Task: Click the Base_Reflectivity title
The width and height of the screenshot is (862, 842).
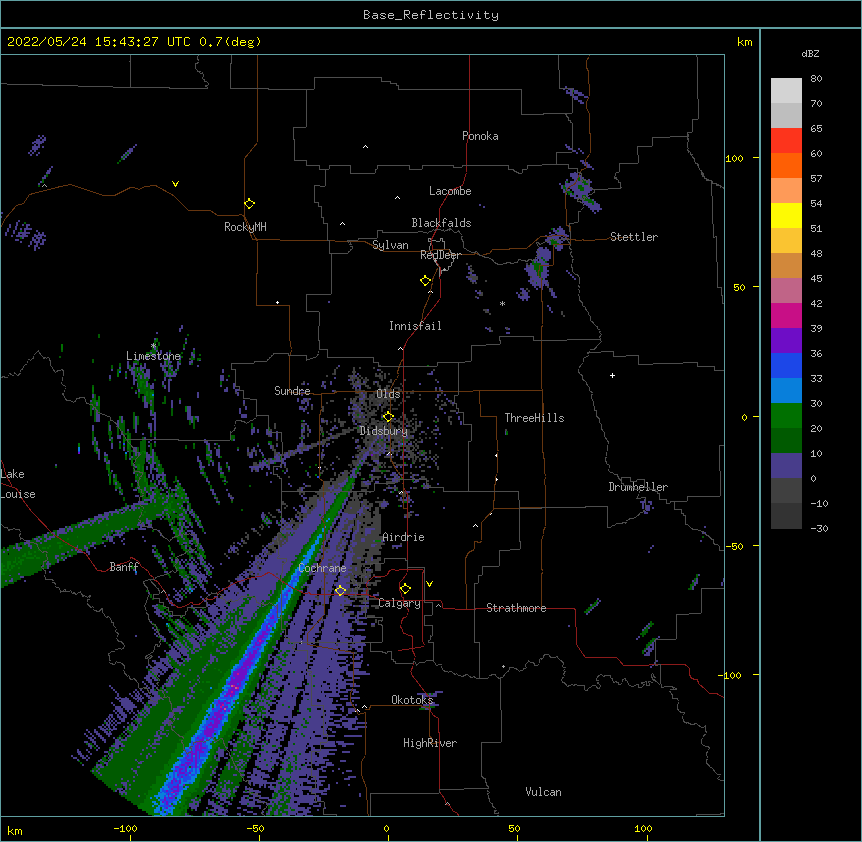Action: click(431, 15)
